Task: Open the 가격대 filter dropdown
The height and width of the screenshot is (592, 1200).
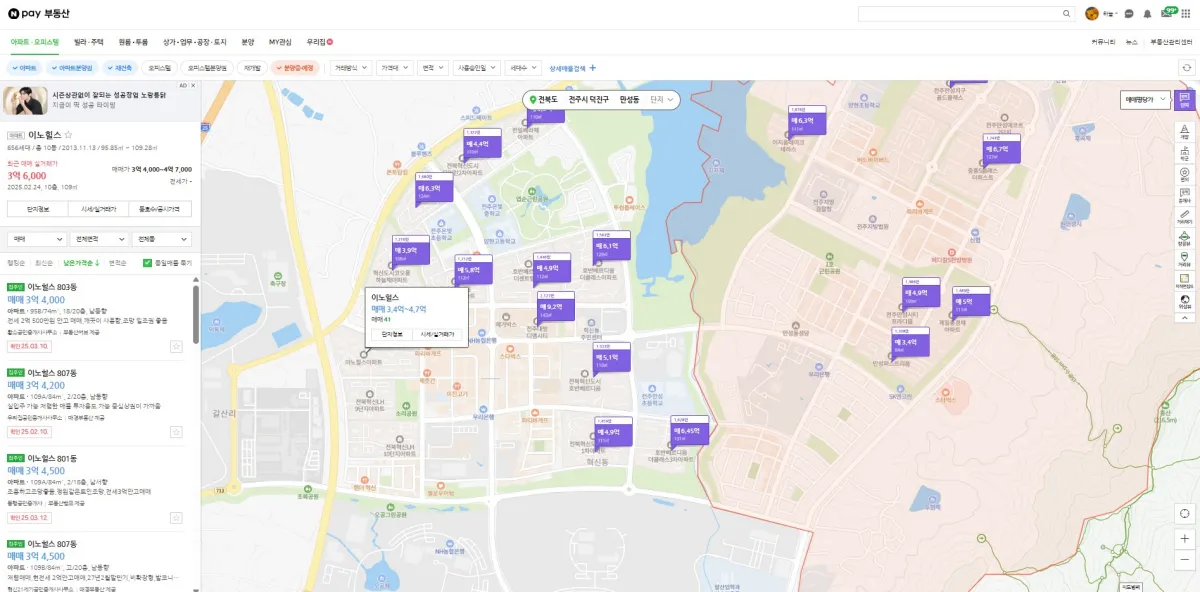Action: coord(394,68)
